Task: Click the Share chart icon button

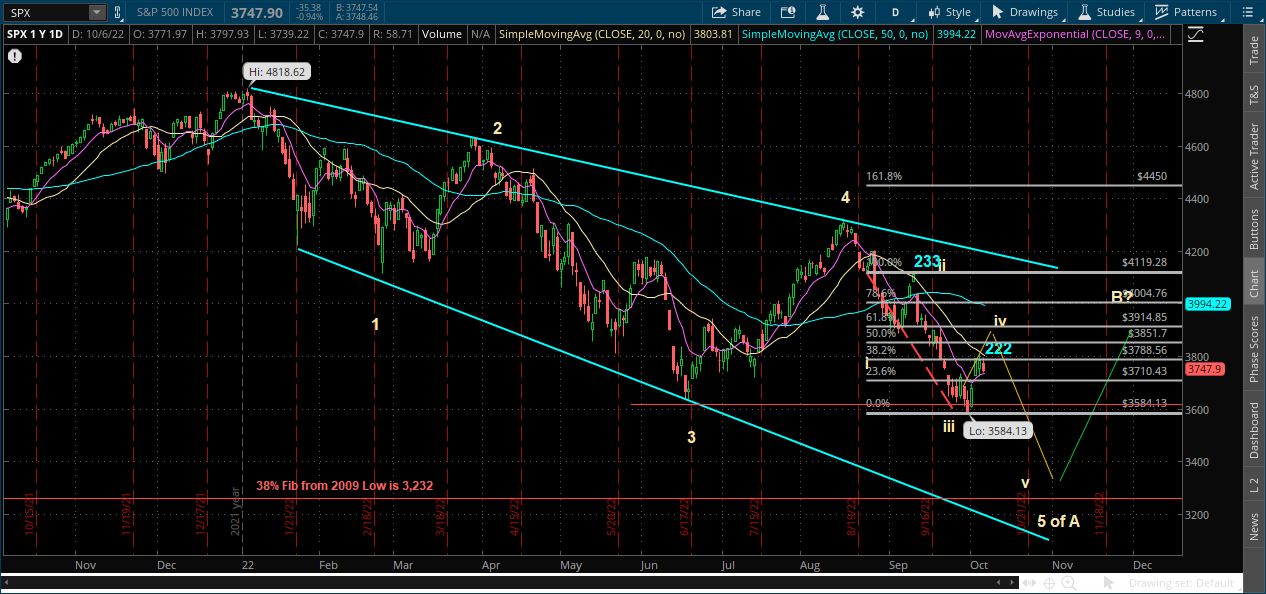Action: click(x=735, y=12)
